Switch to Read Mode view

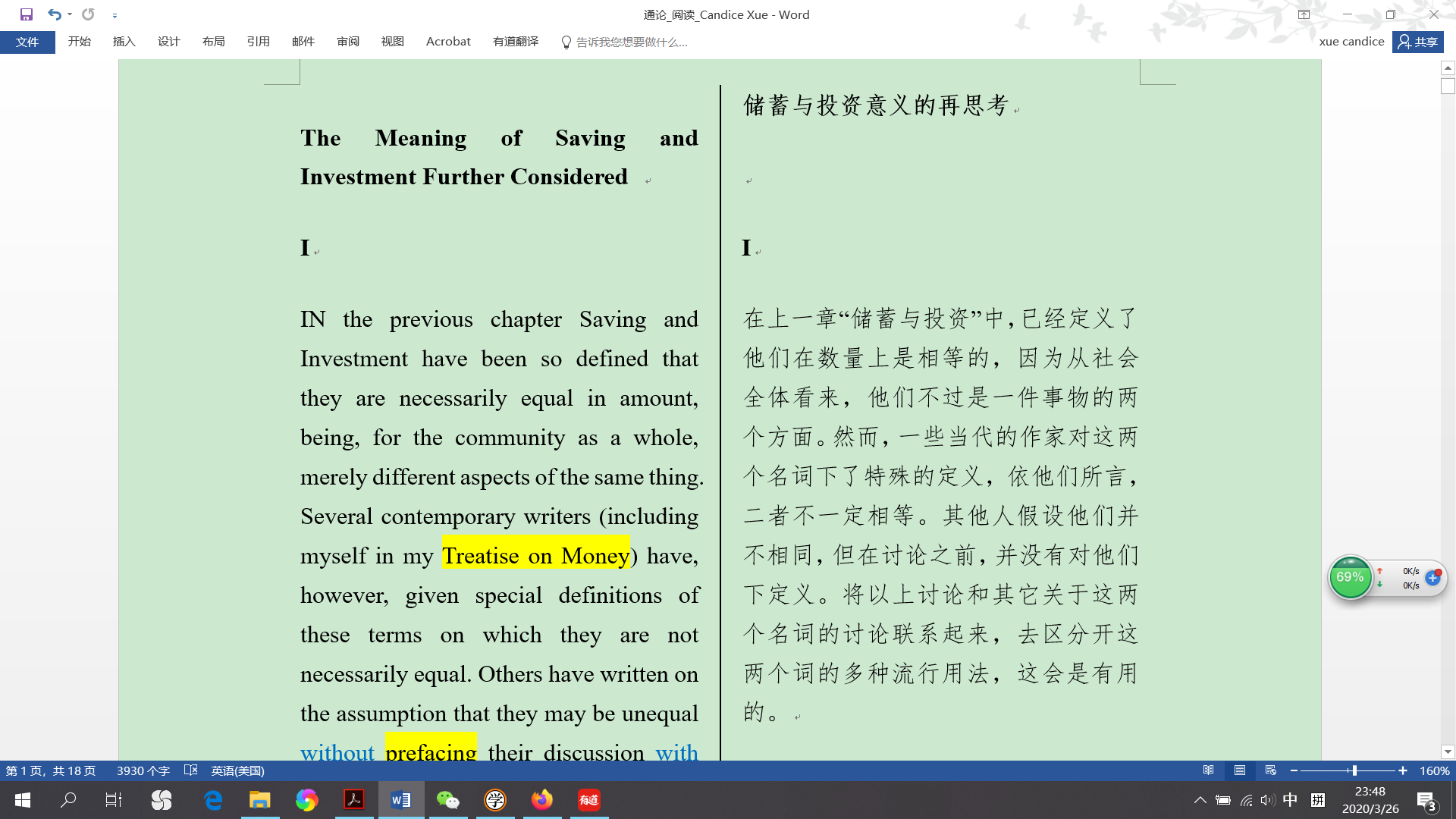(1209, 770)
